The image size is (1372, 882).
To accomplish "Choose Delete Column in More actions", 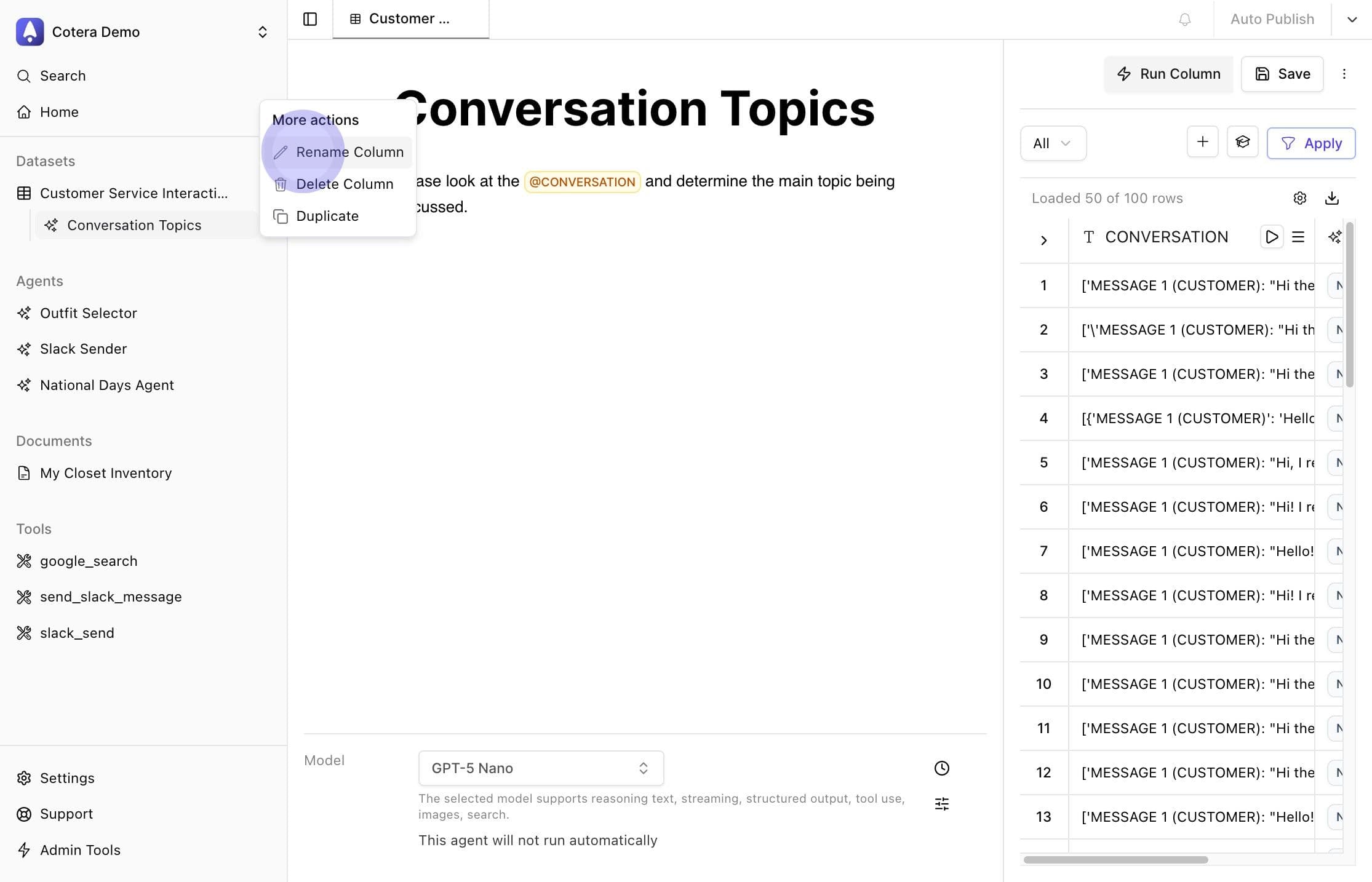I will click(344, 184).
